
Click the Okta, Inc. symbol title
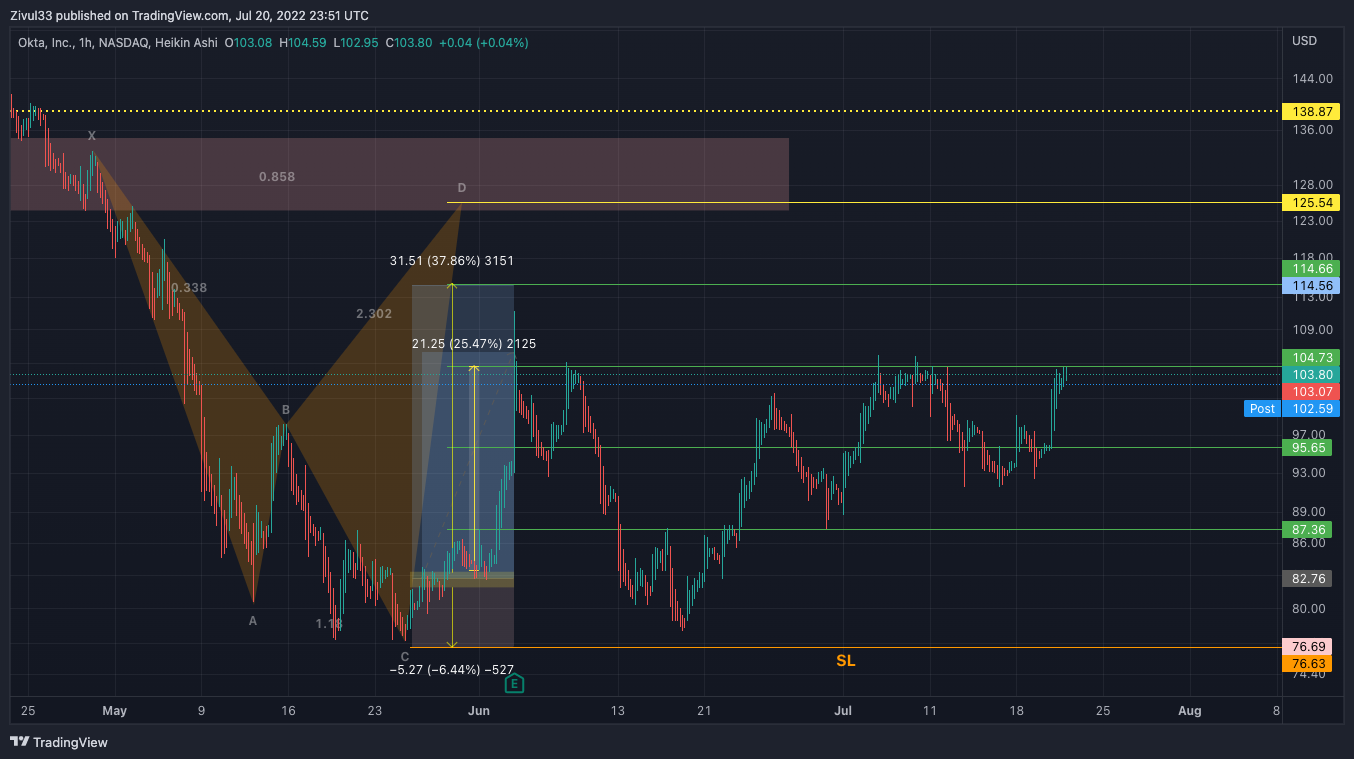coord(48,43)
